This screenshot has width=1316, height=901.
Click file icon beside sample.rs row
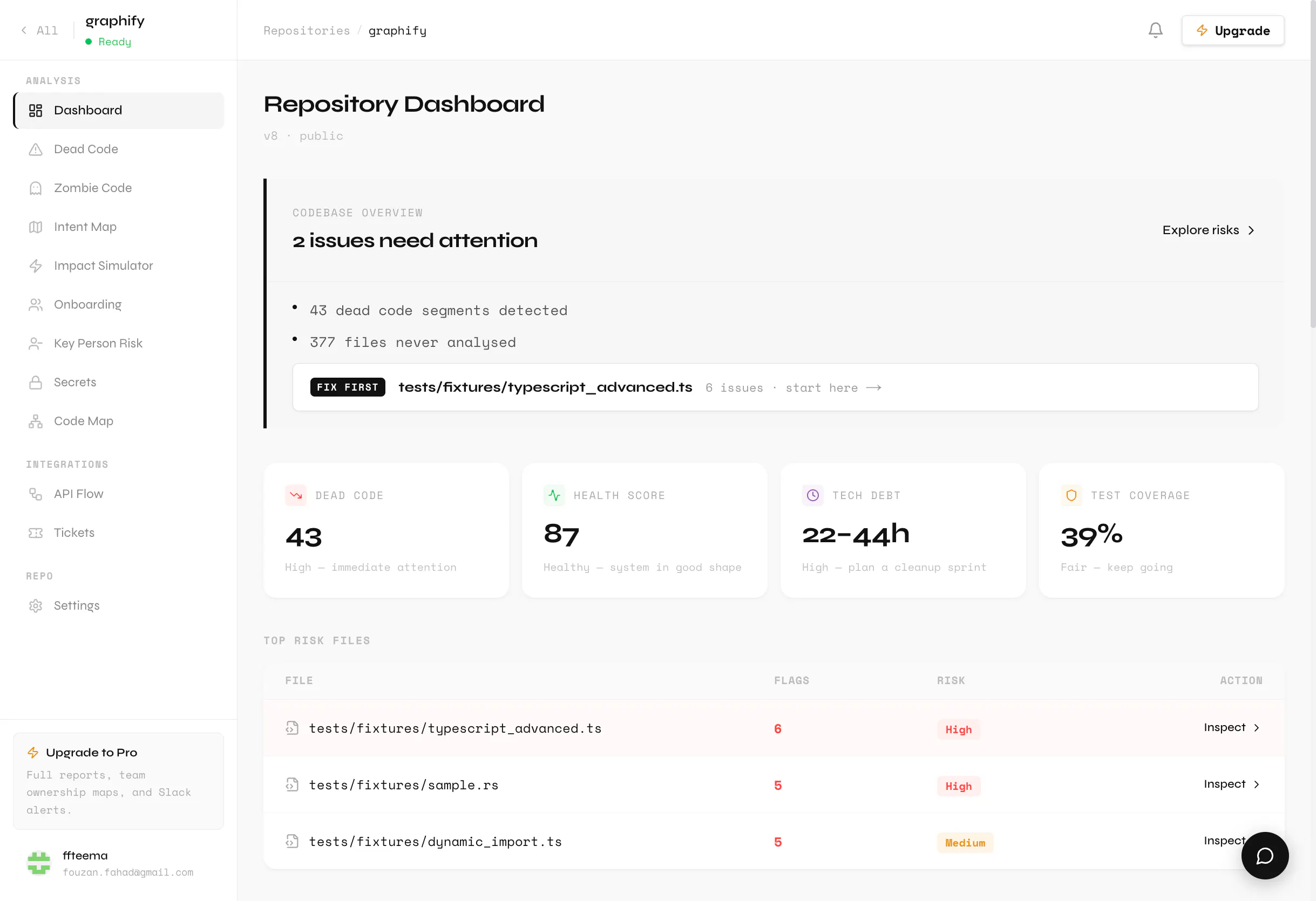click(x=291, y=784)
